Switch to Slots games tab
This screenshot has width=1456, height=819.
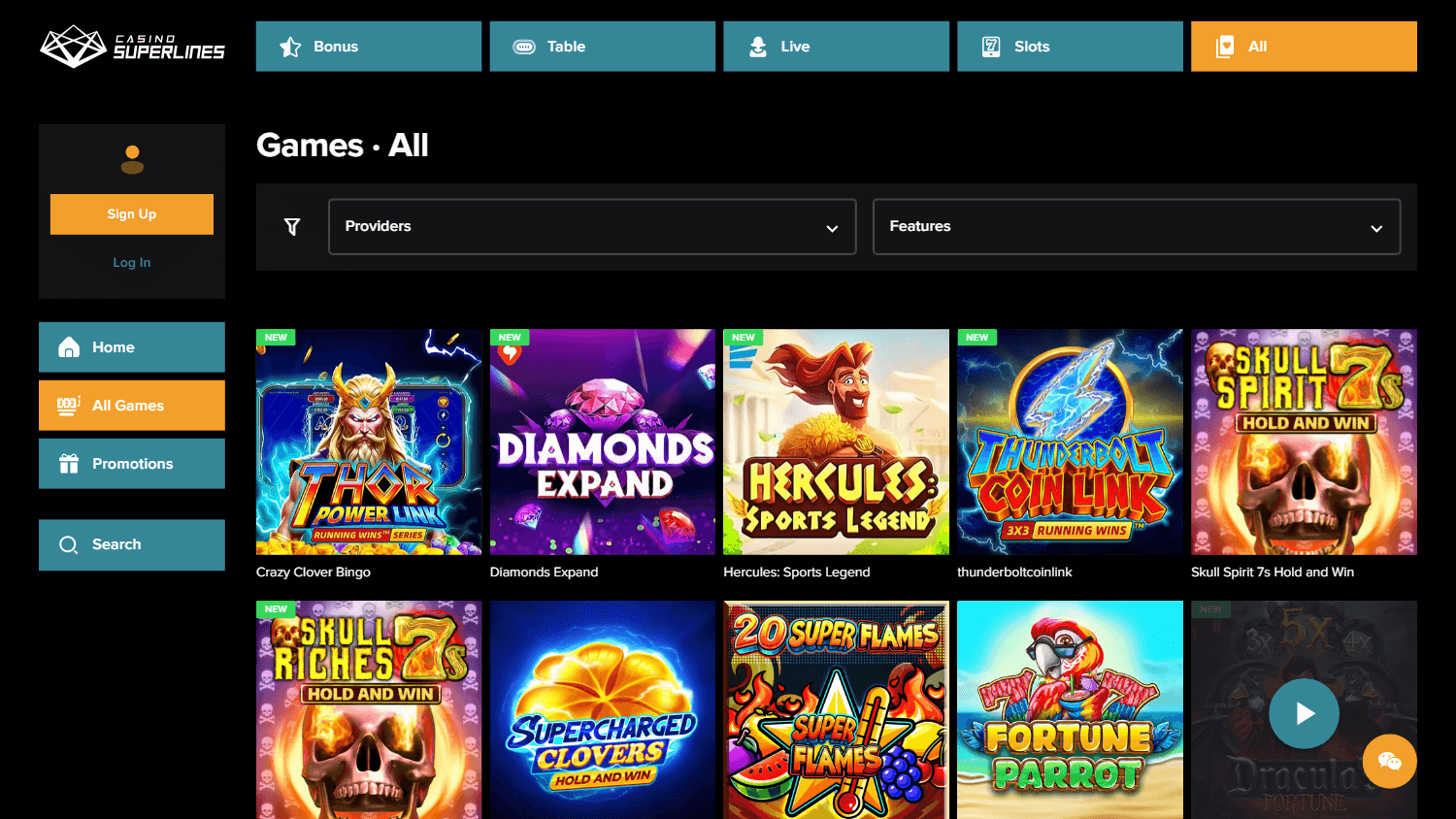1071,47
